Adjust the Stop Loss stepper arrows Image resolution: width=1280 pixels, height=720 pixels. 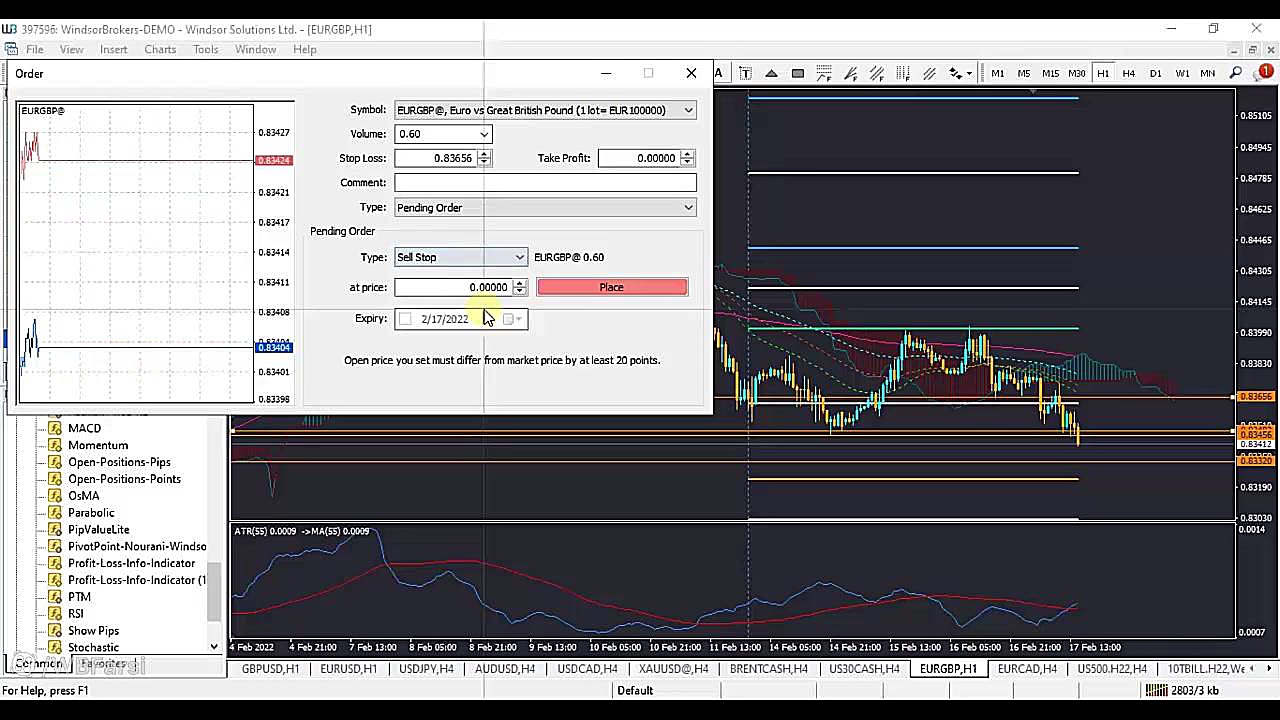tap(484, 158)
